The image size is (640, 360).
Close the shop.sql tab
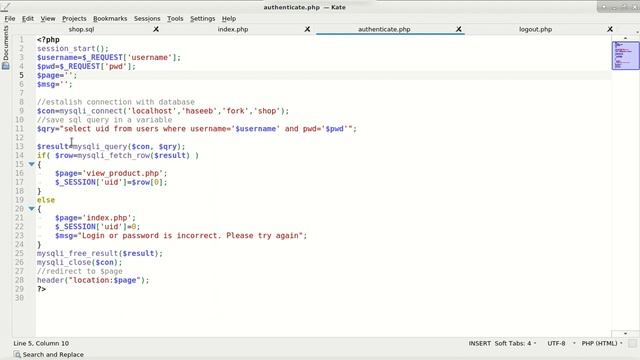[156, 29]
